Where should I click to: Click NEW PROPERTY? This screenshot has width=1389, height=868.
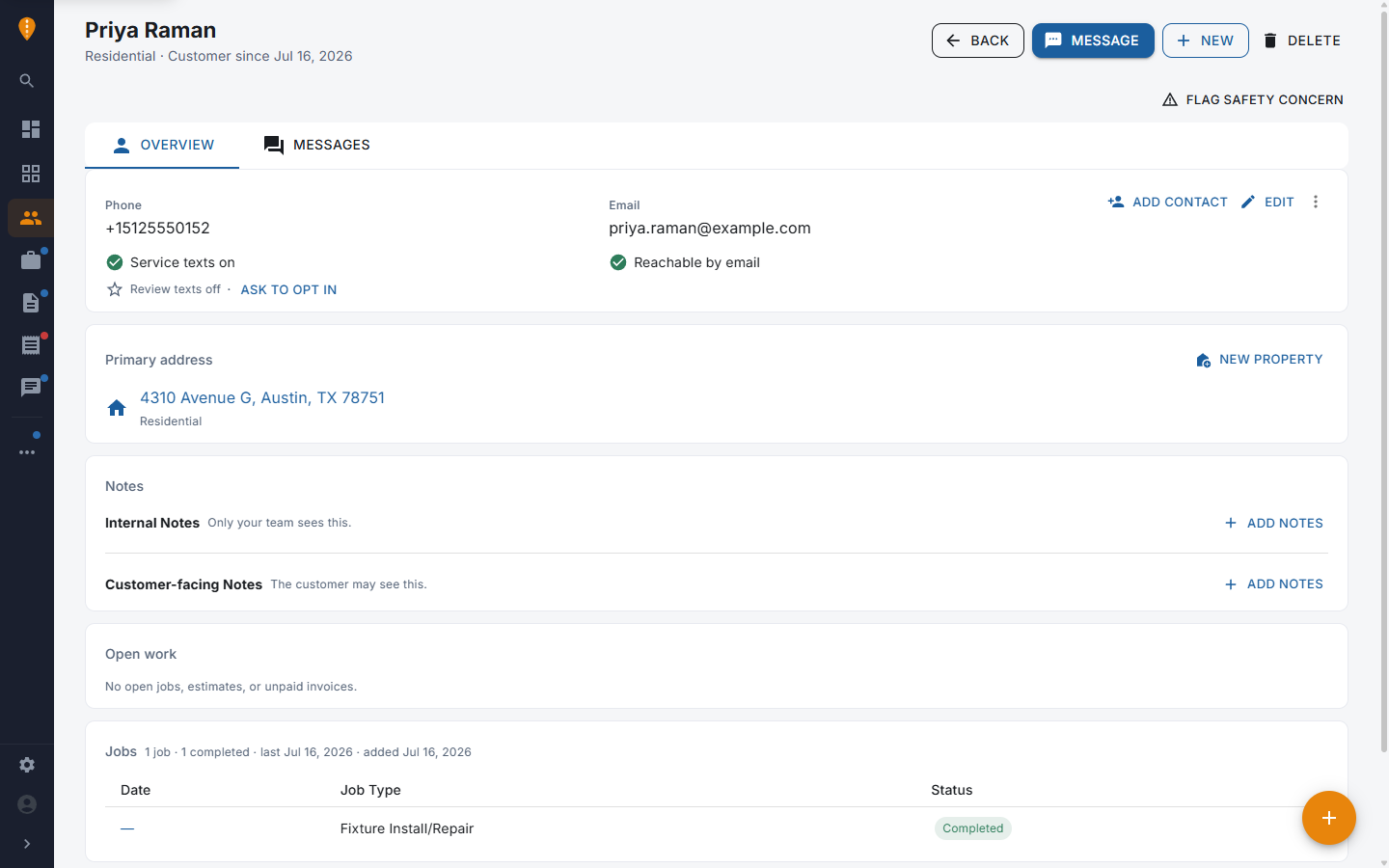(x=1259, y=360)
